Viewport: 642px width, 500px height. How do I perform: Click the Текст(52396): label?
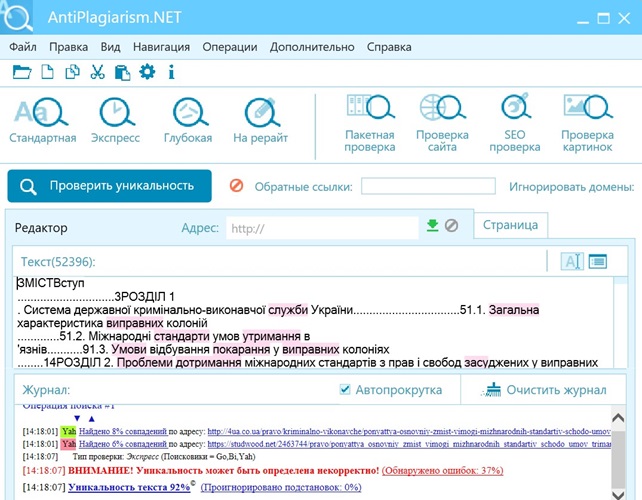point(58,262)
